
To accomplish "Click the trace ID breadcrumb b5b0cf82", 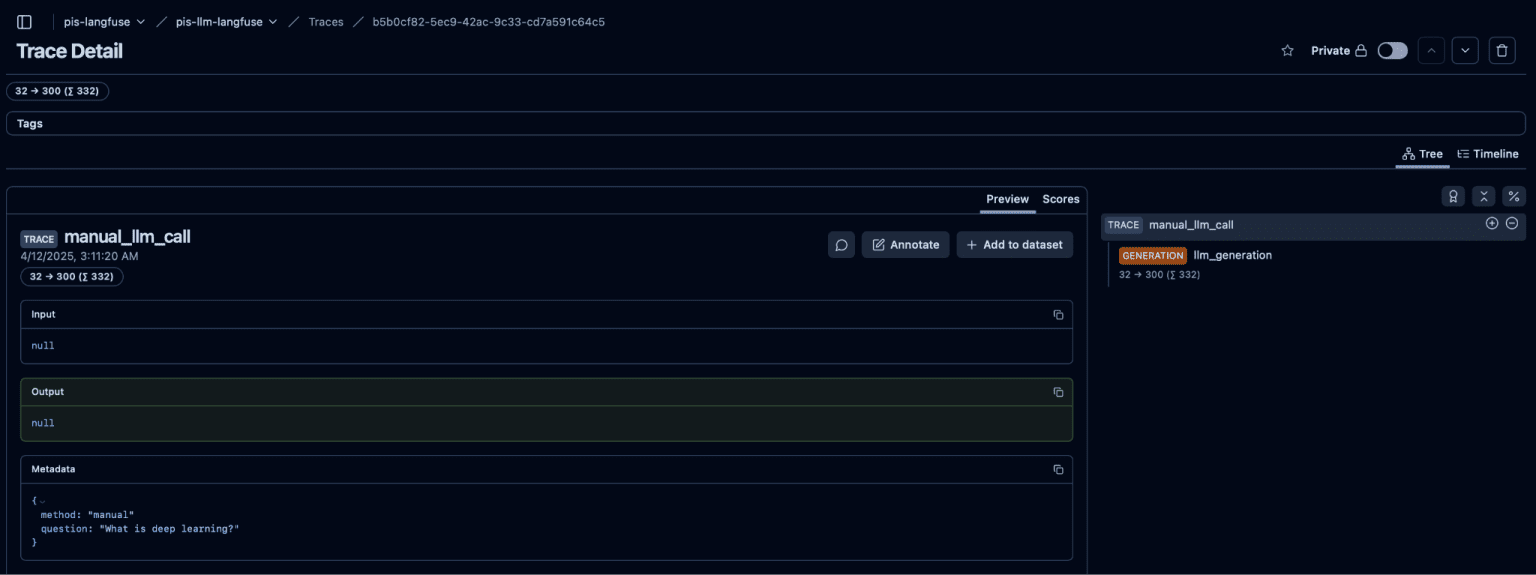I will click(488, 21).
